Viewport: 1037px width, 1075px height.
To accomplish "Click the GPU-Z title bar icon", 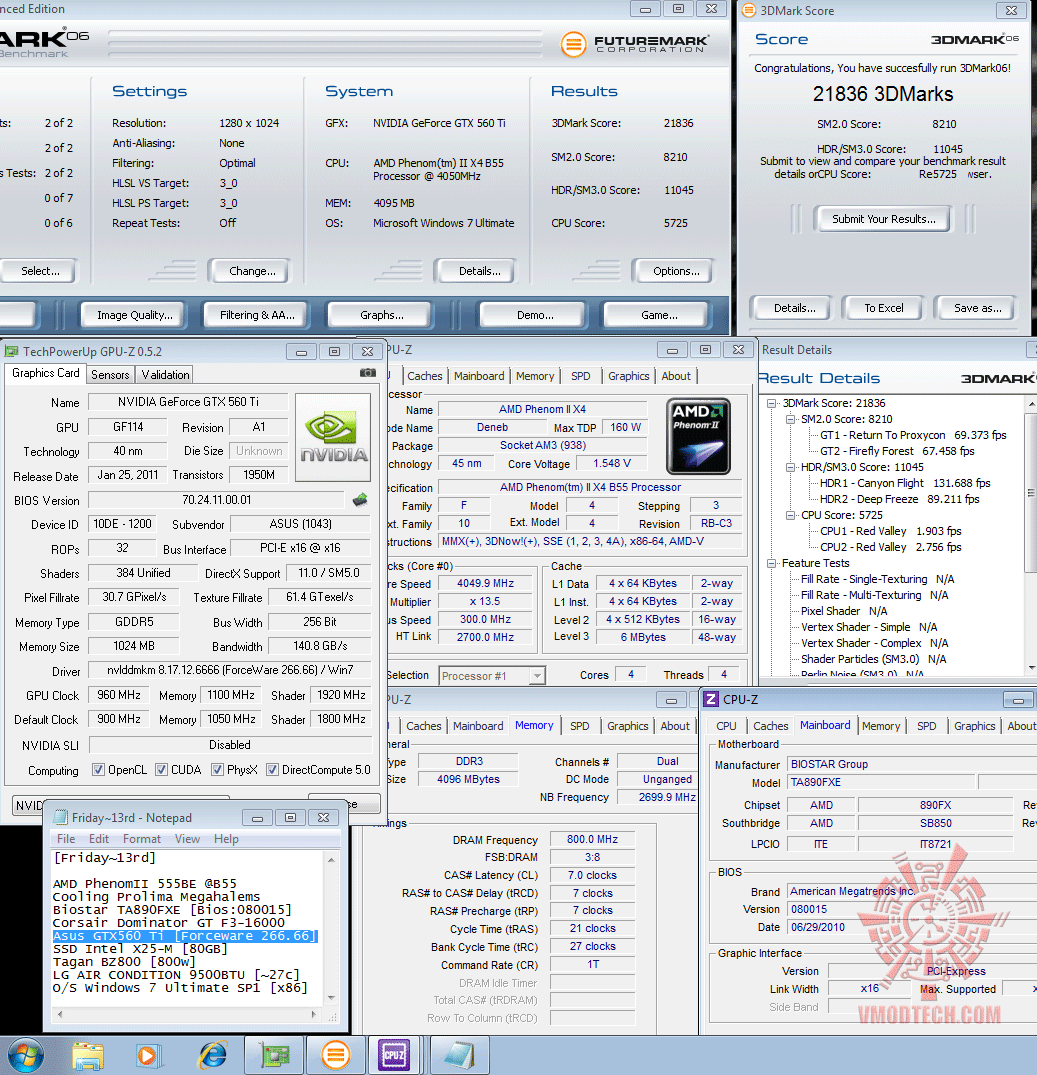I will [12, 352].
